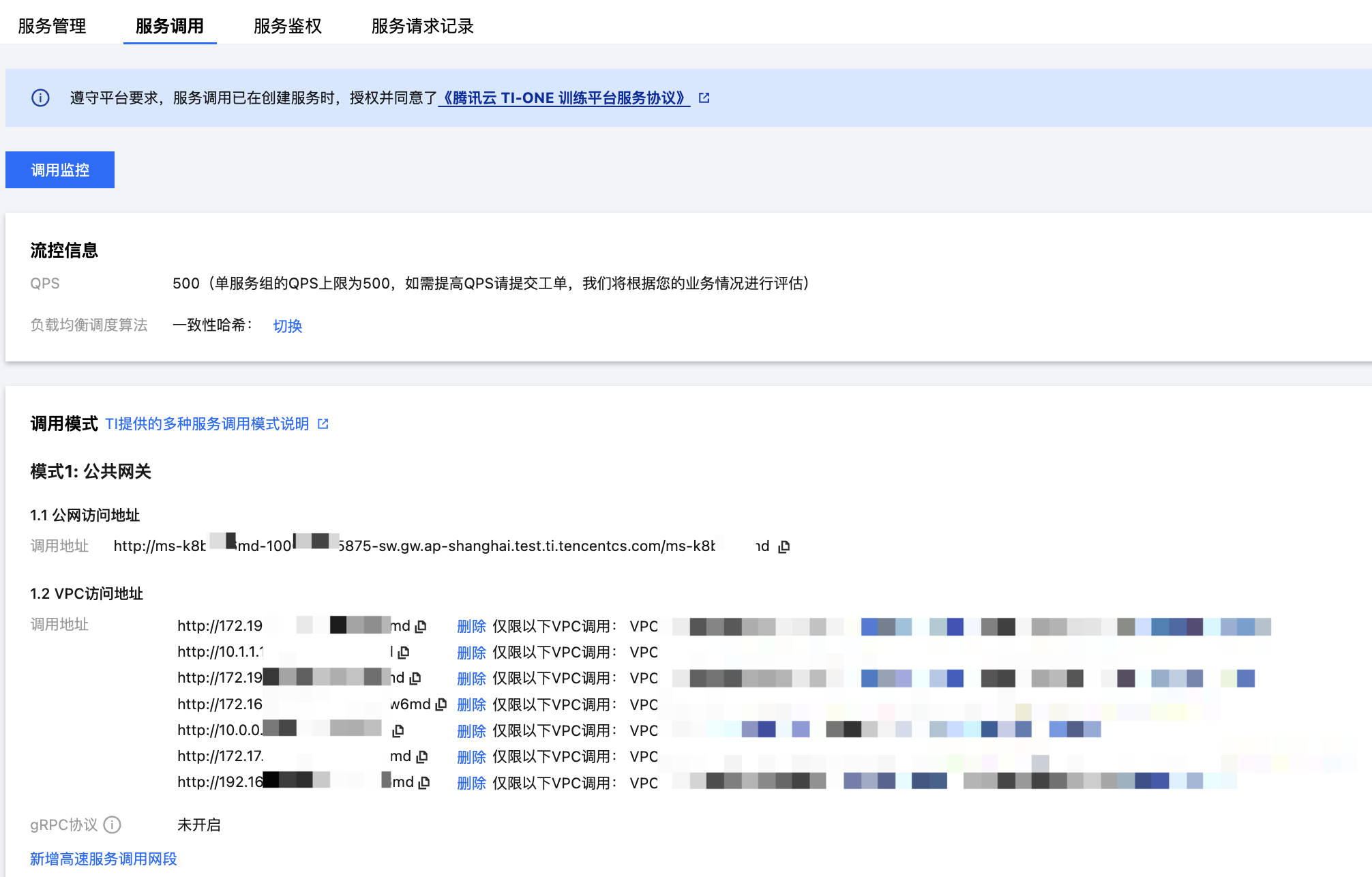Click 切换 to change load balancing algorithm
Image resolution: width=1372 pixels, height=877 pixels.
click(287, 326)
